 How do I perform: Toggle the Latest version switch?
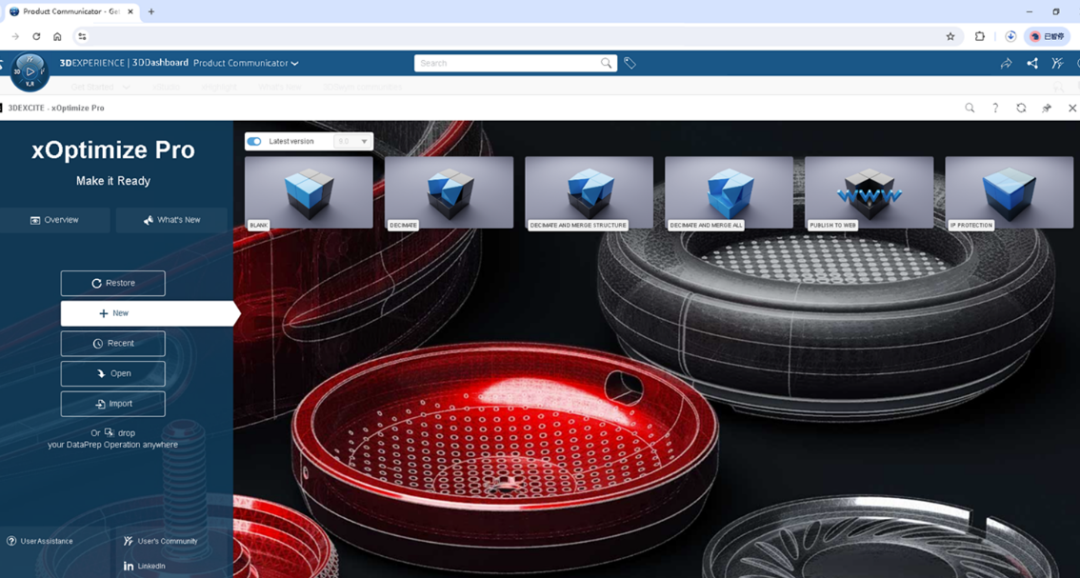pos(254,141)
